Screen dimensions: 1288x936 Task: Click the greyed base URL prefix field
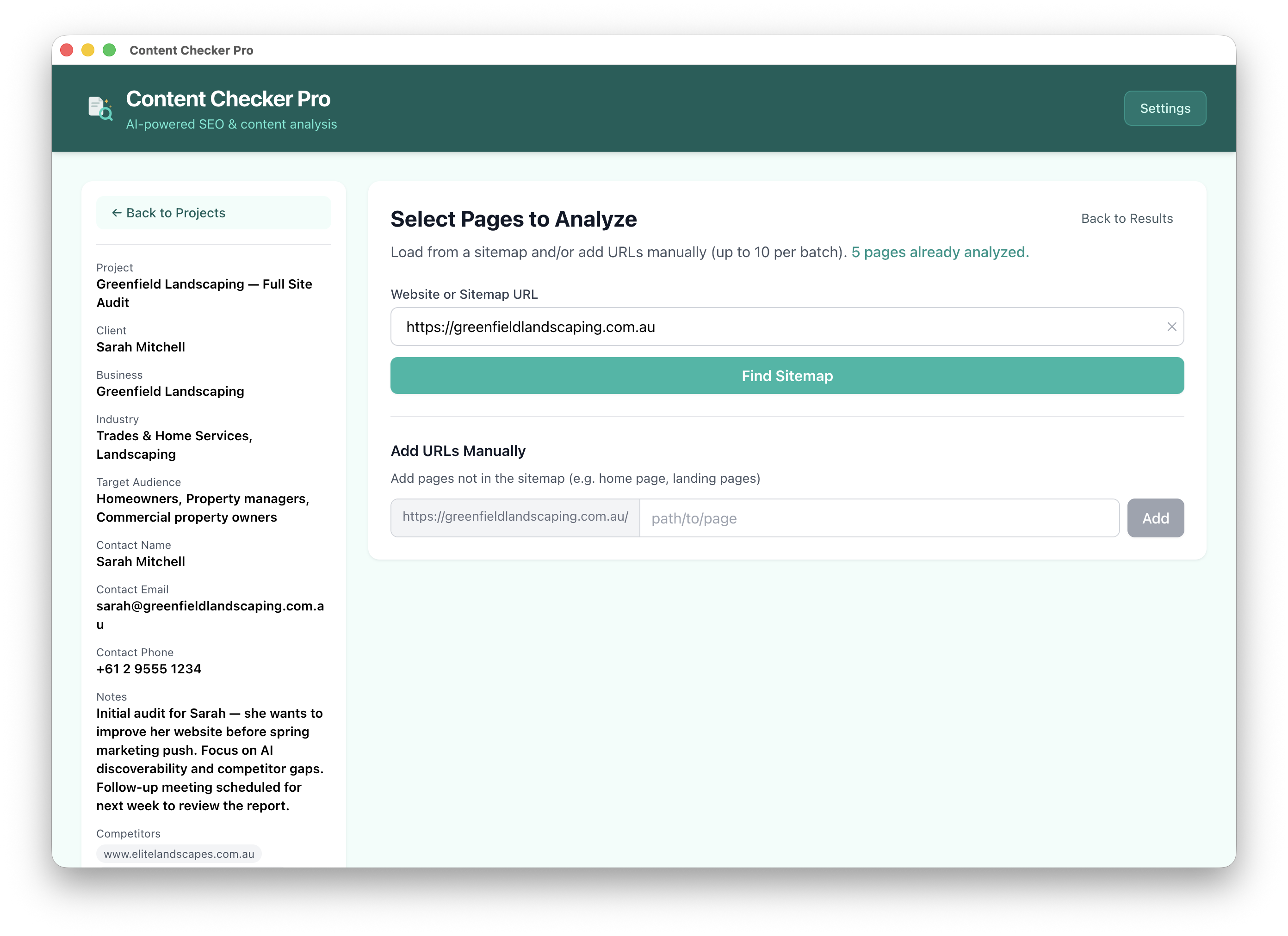(514, 517)
